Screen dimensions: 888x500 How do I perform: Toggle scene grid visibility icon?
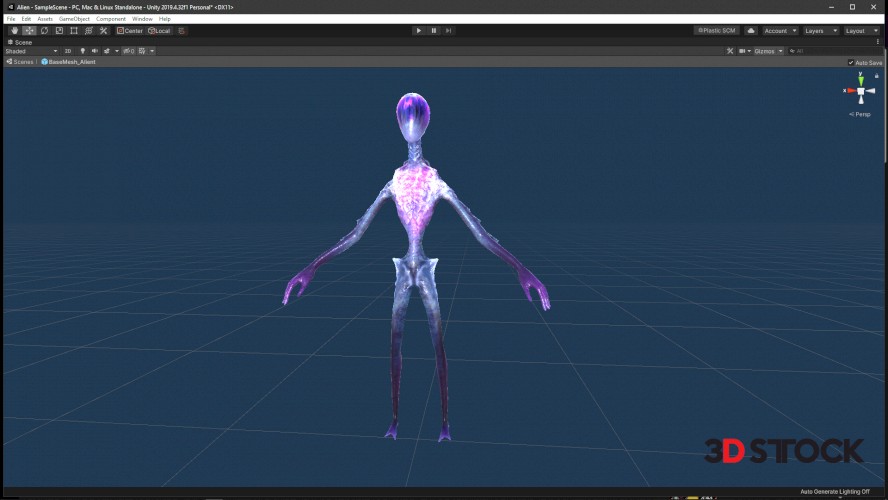[142, 51]
